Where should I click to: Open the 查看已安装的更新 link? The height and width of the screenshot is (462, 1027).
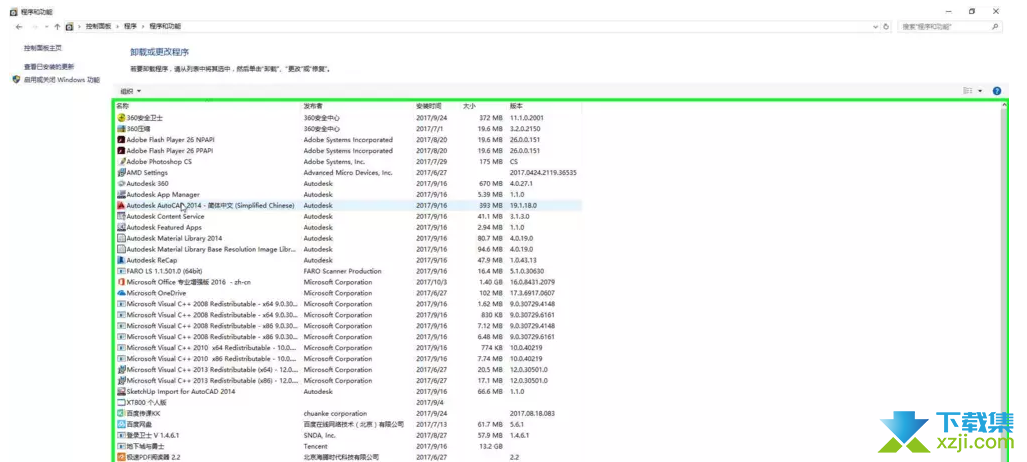pos(49,67)
